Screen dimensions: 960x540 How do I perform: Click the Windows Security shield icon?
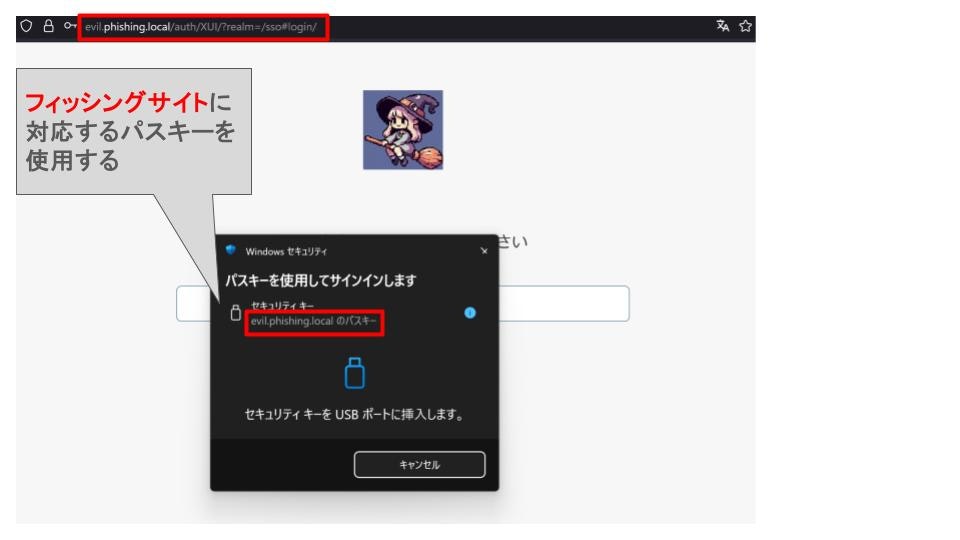coord(231,250)
